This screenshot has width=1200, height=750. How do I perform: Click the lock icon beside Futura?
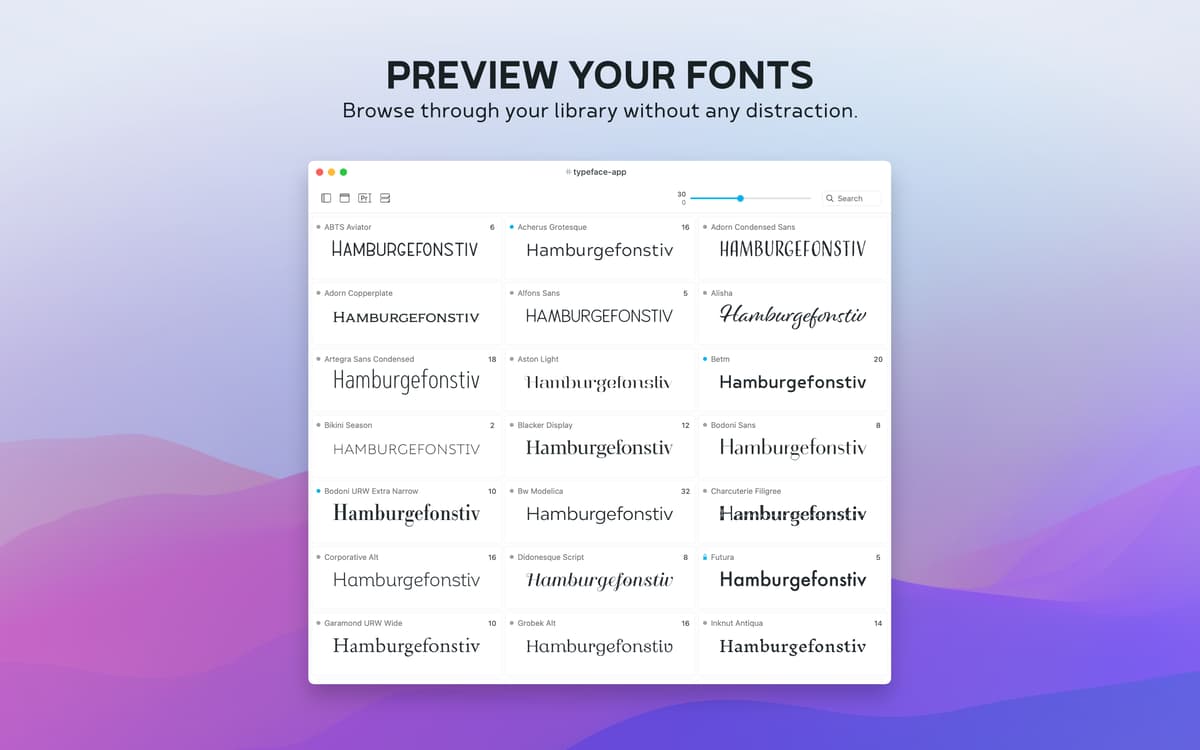tap(705, 557)
